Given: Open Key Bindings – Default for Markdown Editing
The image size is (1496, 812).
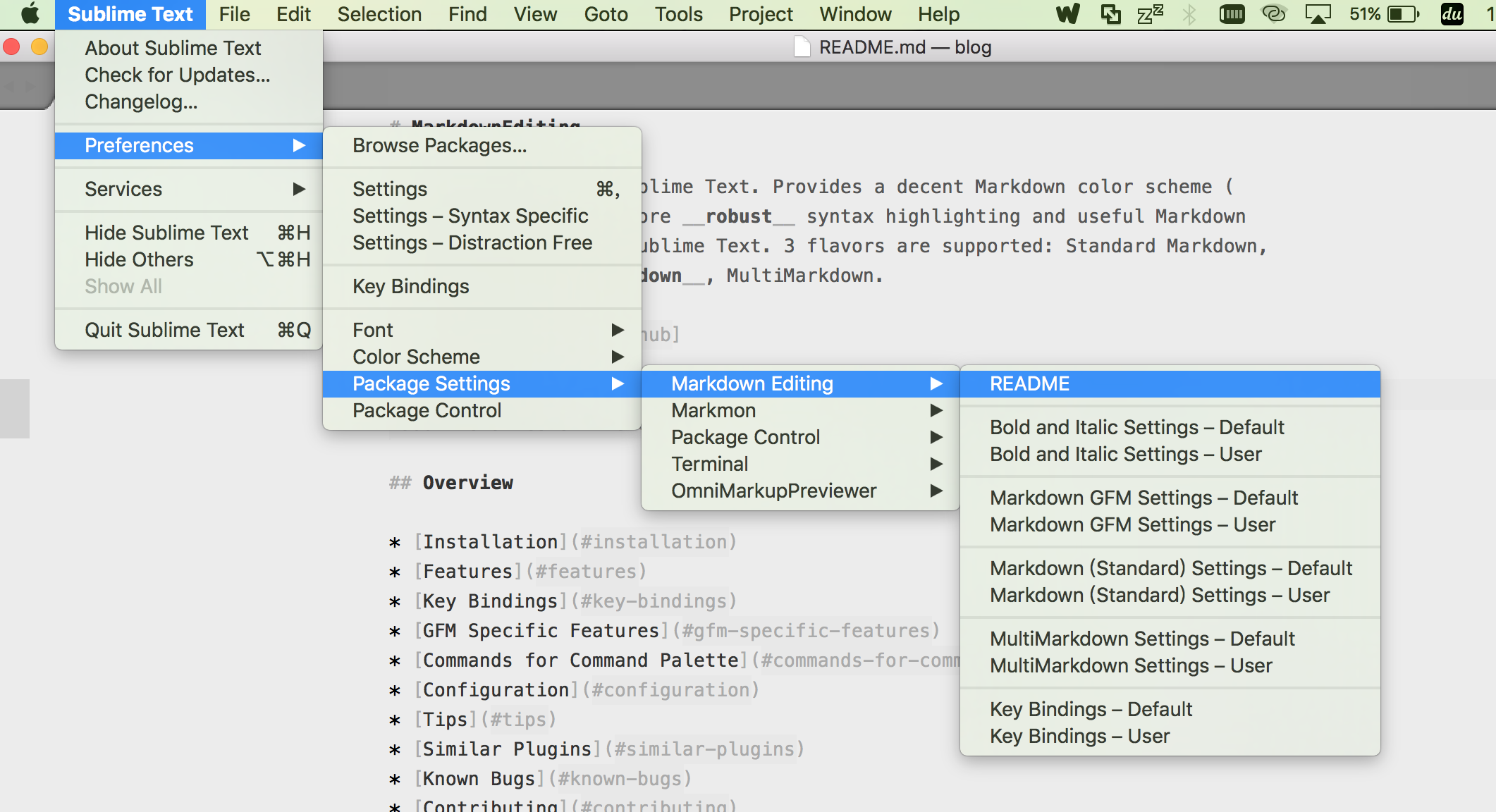Looking at the screenshot, I should pos(1170,709).
